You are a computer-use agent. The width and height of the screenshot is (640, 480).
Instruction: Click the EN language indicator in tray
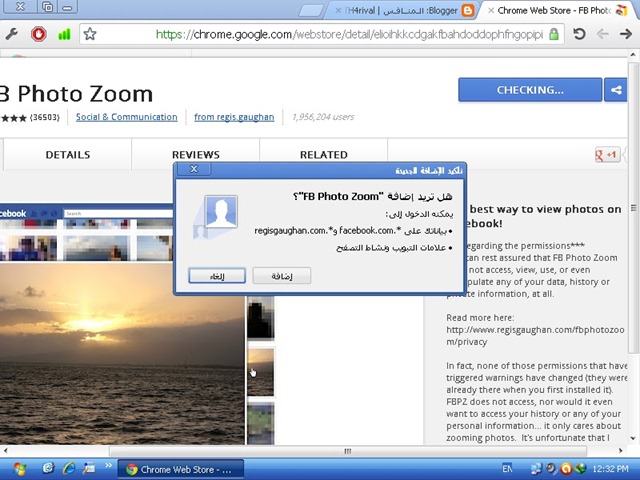[x=507, y=469]
